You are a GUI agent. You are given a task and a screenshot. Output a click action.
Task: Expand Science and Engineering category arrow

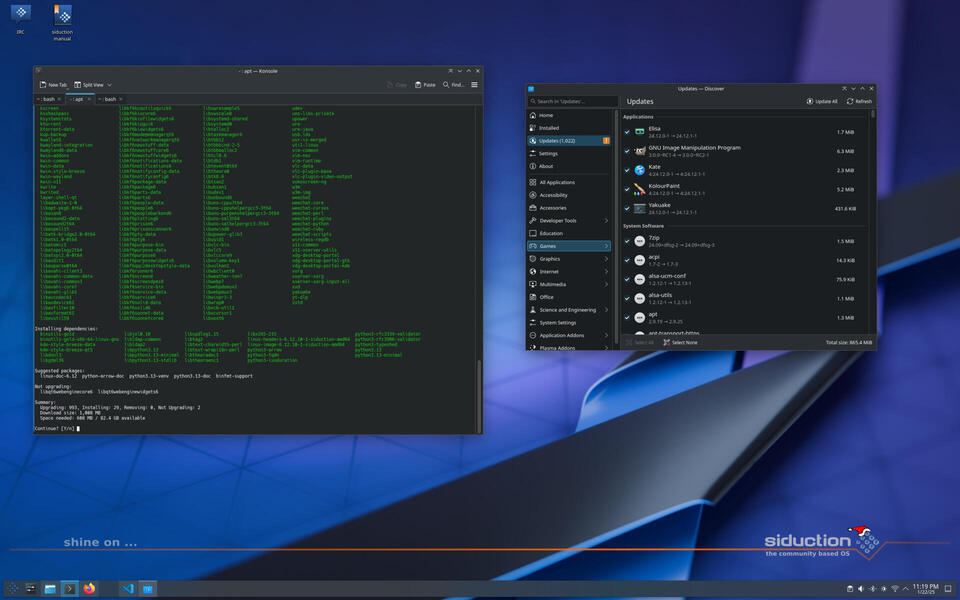tap(606, 310)
